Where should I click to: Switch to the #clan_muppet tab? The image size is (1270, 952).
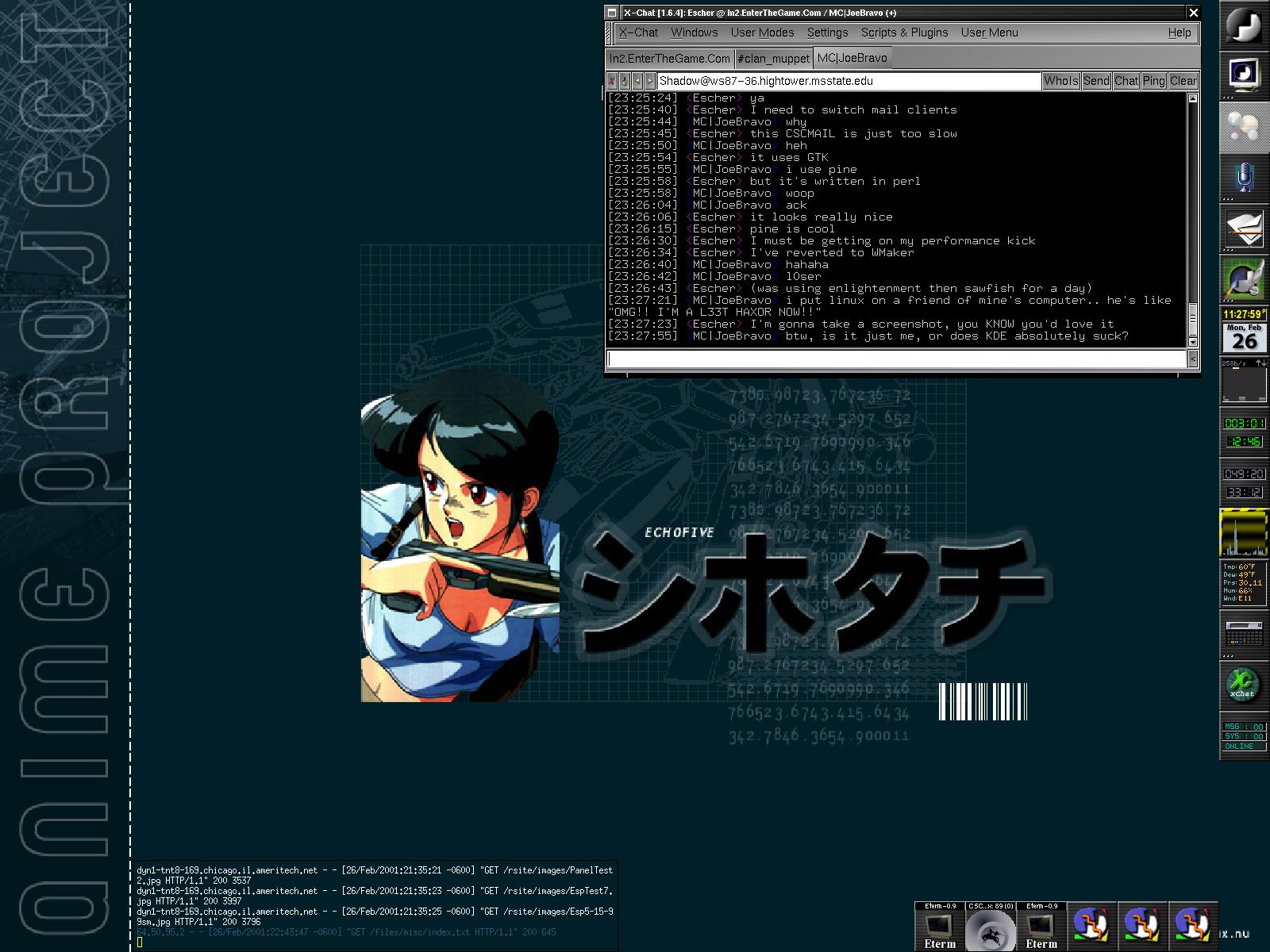coord(774,59)
